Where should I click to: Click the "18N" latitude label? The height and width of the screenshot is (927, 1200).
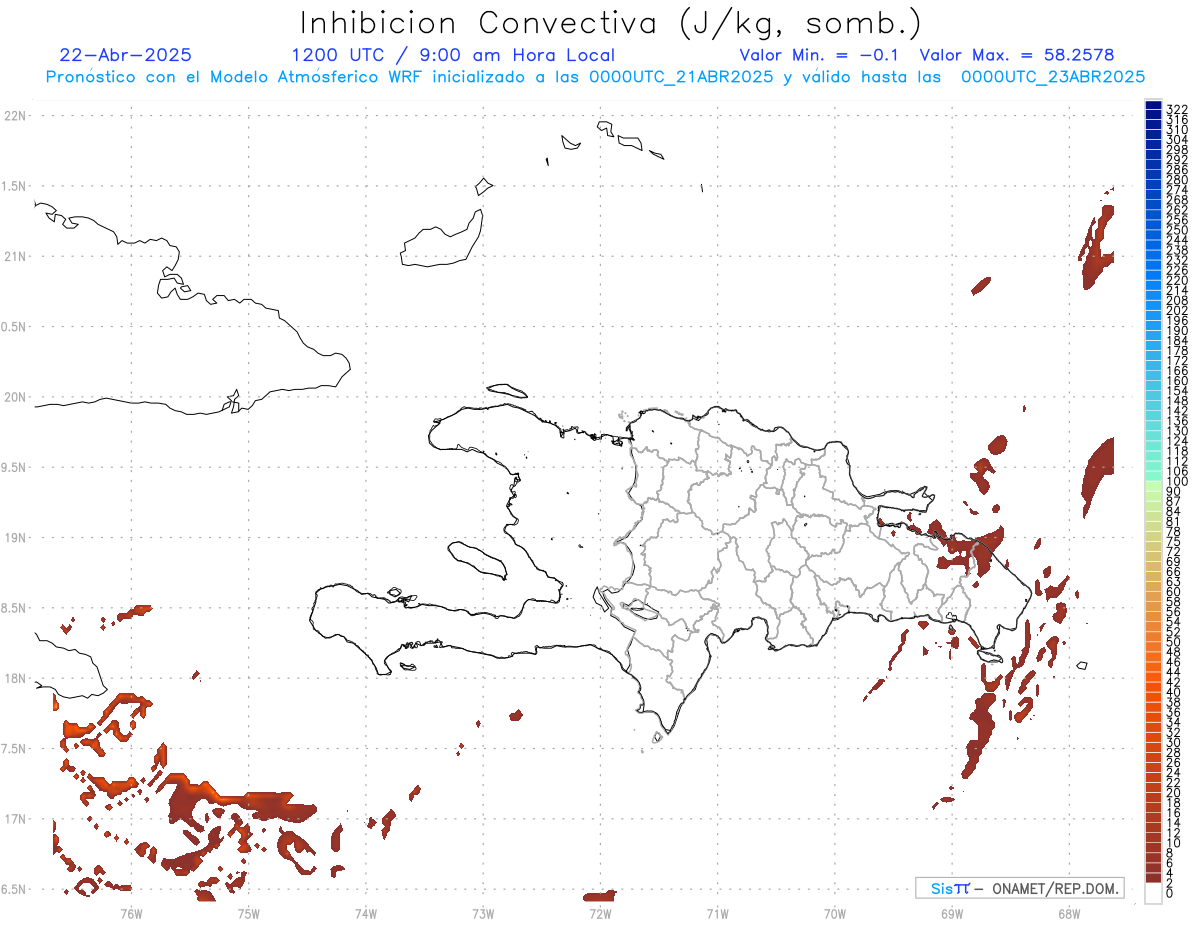[x=14, y=679]
